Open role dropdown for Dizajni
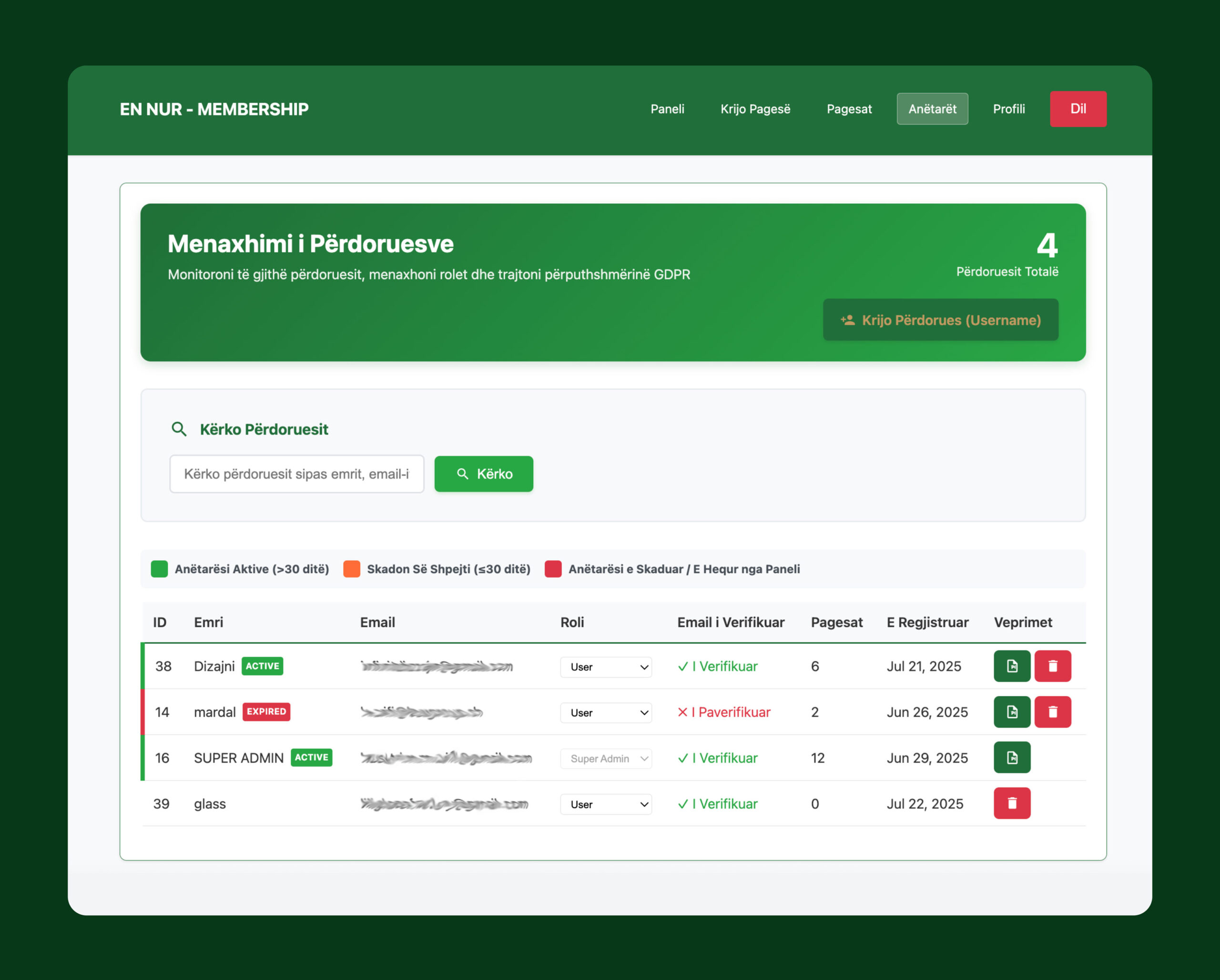The width and height of the screenshot is (1220, 980). [606, 667]
